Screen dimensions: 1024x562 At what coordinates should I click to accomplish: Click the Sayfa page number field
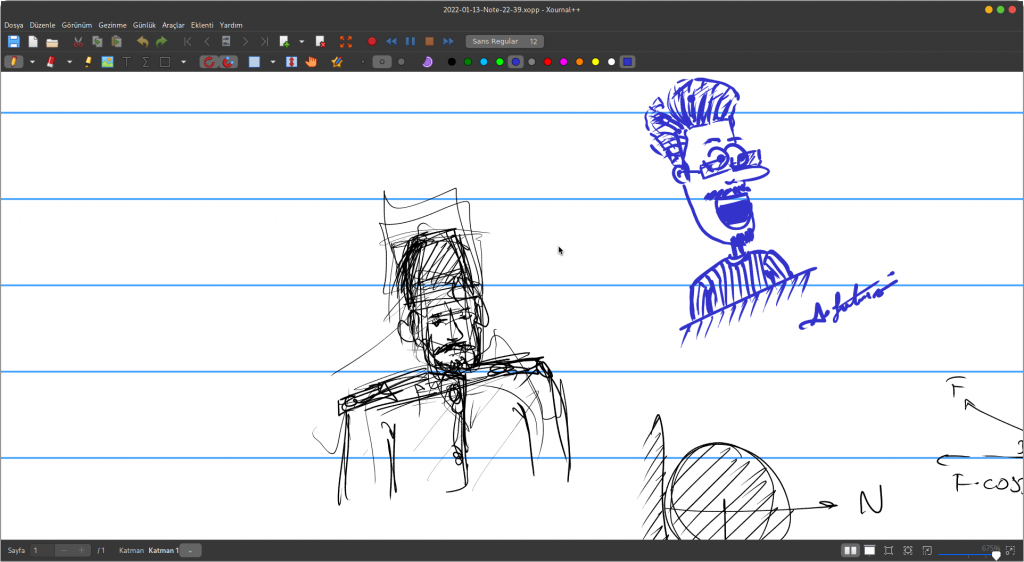point(43,550)
